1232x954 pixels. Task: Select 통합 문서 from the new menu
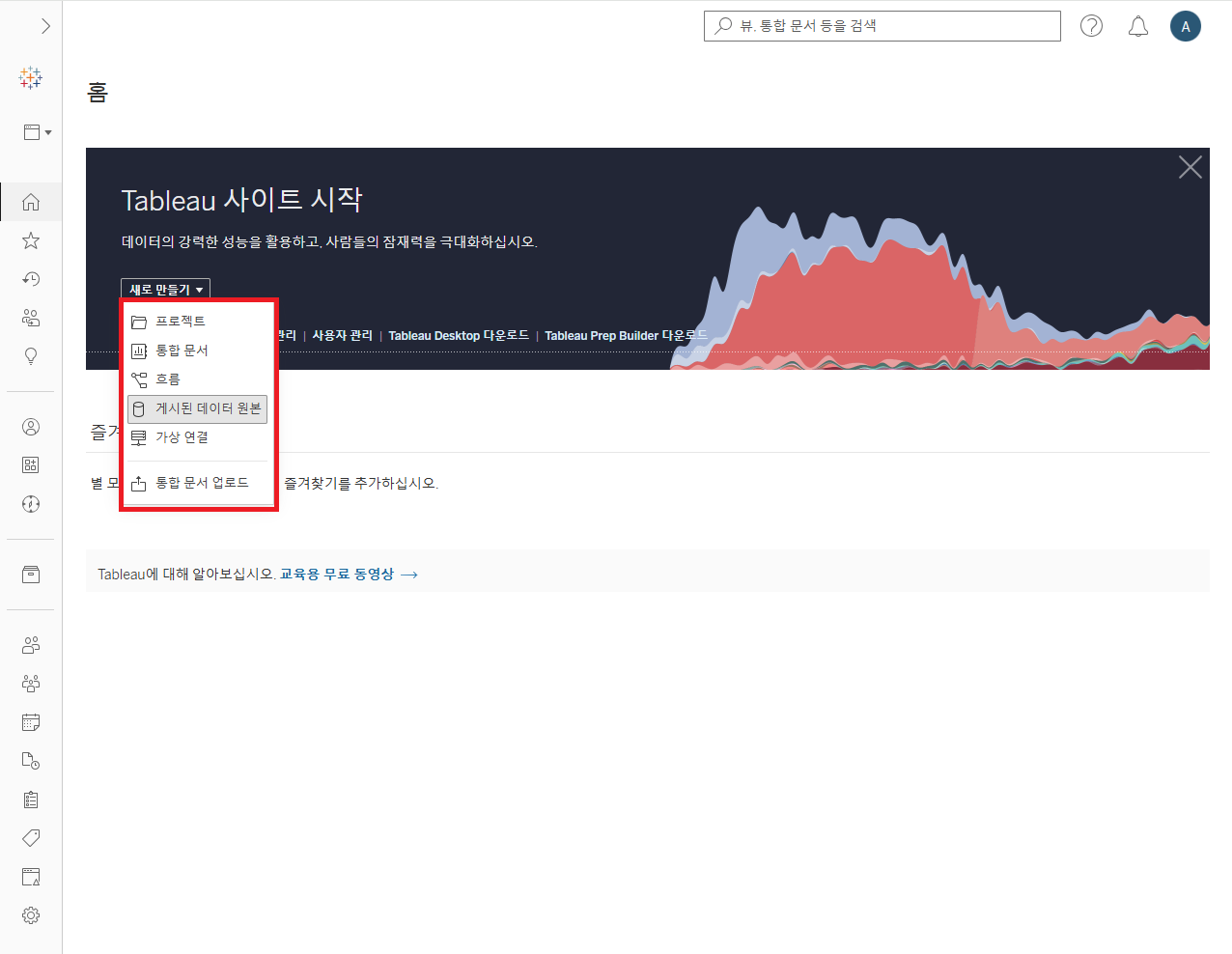[197, 351]
